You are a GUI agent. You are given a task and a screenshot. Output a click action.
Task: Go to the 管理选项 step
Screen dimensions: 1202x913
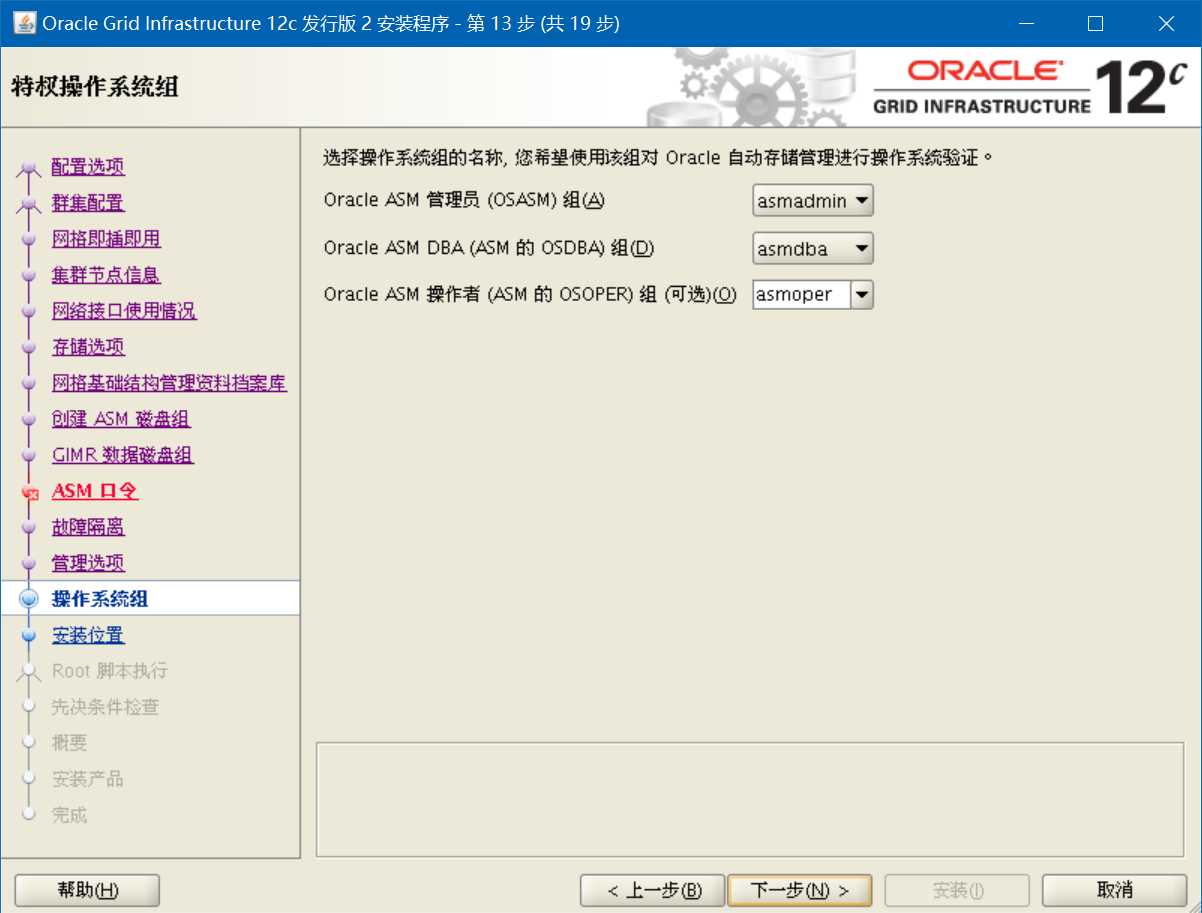coord(88,563)
